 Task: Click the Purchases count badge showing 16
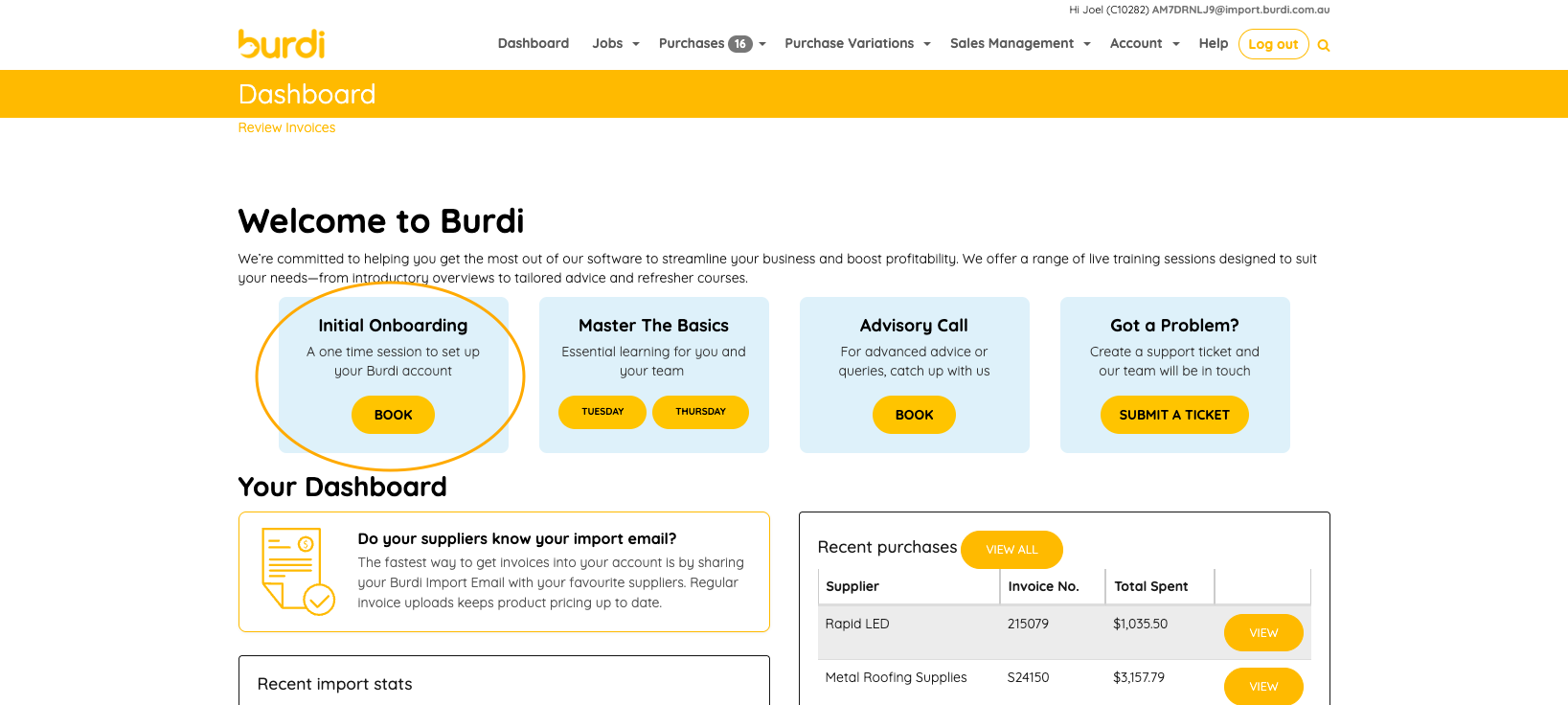click(x=739, y=44)
